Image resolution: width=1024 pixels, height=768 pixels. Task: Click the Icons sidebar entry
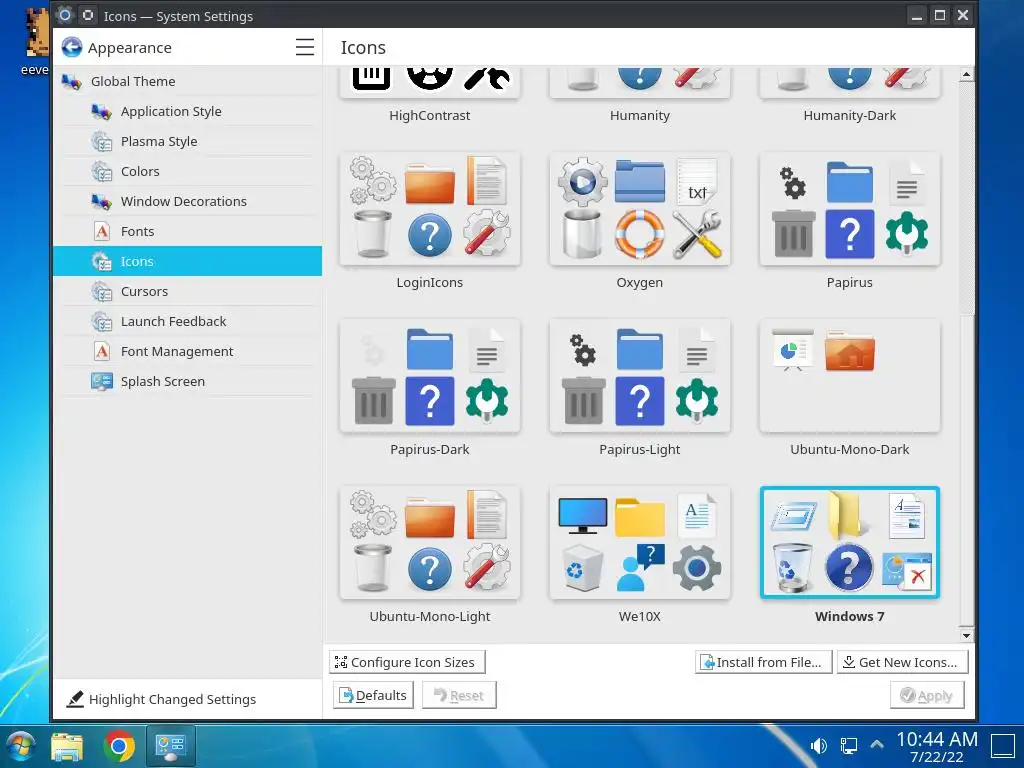(x=187, y=261)
